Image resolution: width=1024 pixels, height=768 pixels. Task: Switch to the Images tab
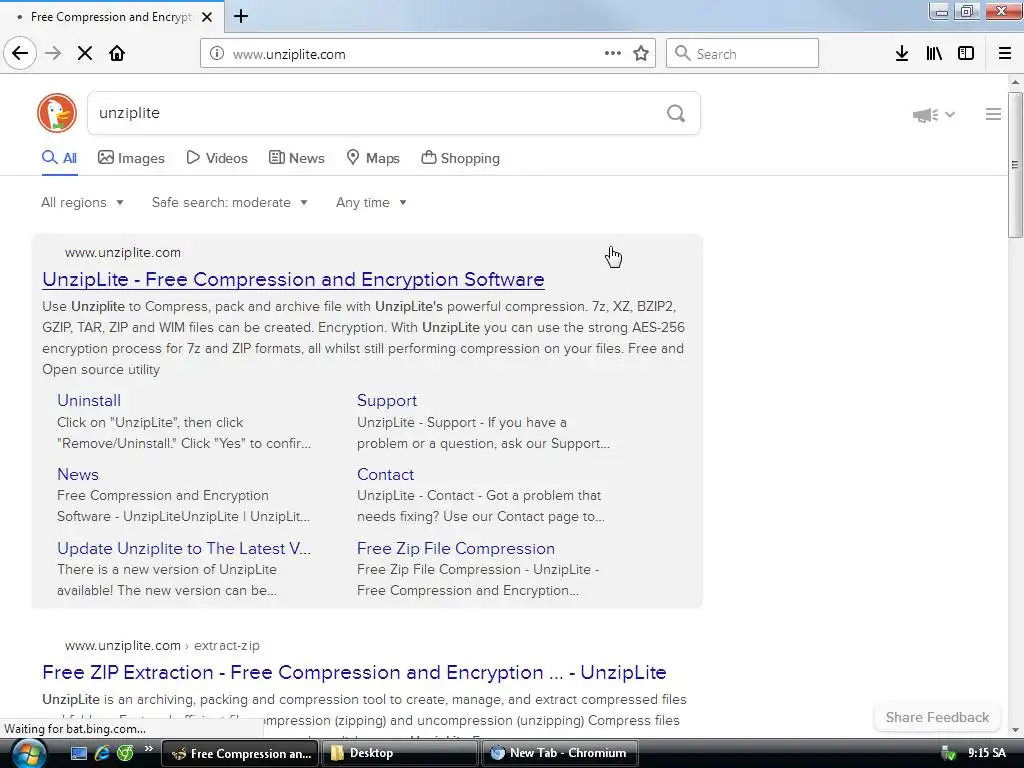(x=131, y=158)
